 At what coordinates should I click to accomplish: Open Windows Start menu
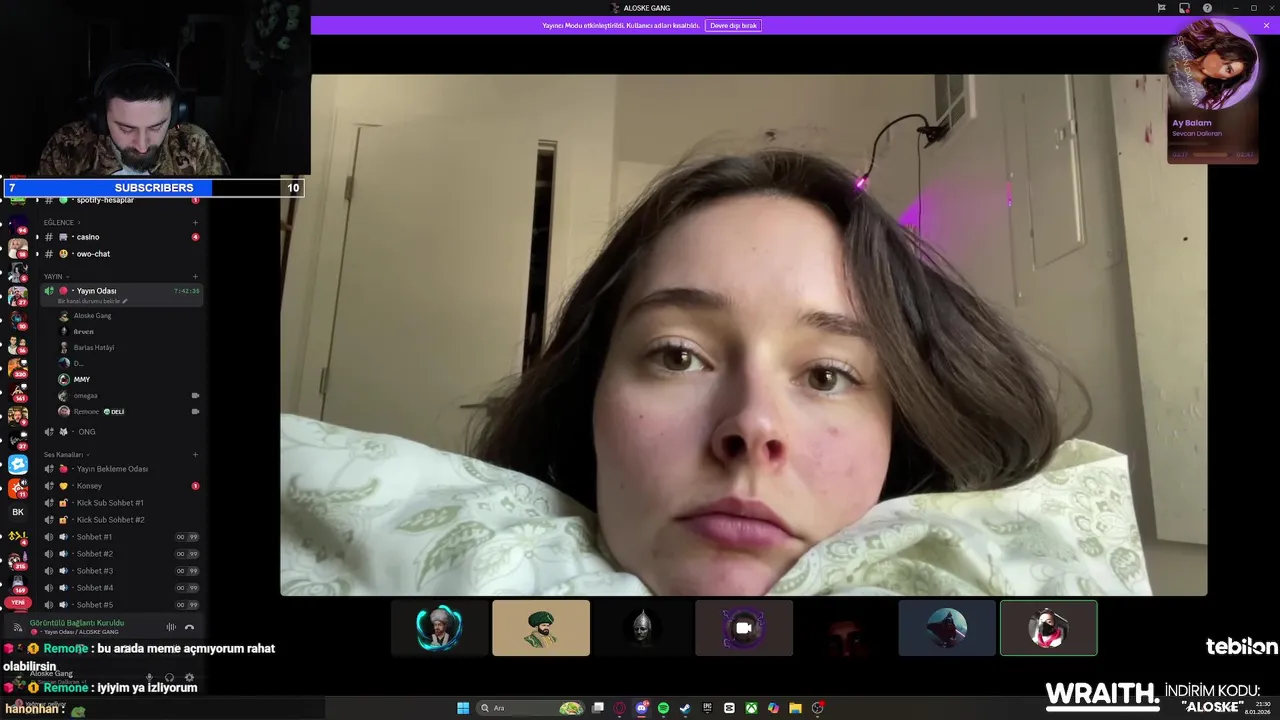point(463,708)
